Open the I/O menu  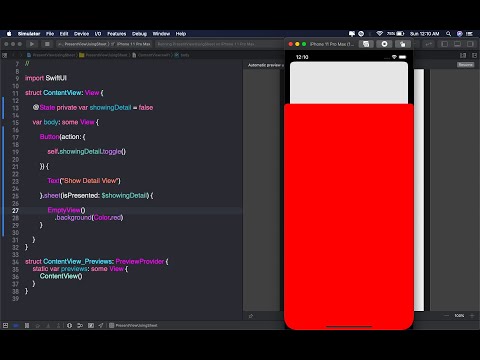[x=98, y=34]
